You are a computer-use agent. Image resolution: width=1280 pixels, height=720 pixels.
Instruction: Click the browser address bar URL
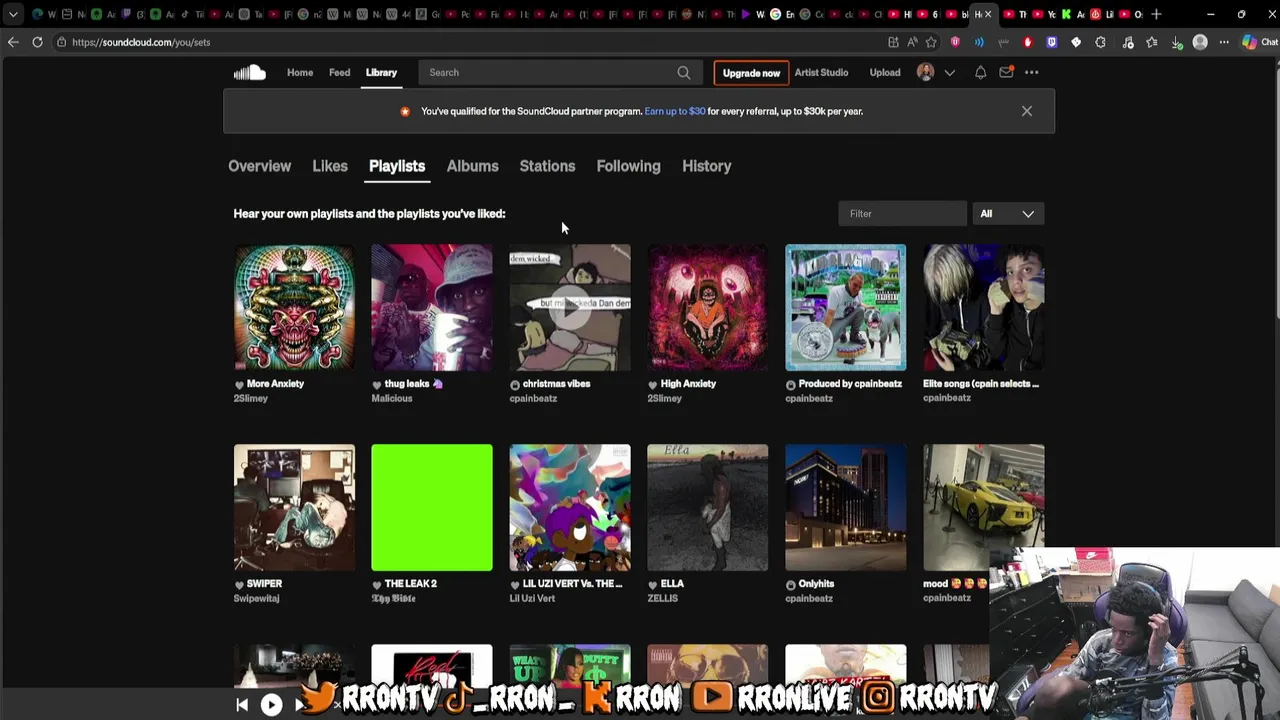141,42
